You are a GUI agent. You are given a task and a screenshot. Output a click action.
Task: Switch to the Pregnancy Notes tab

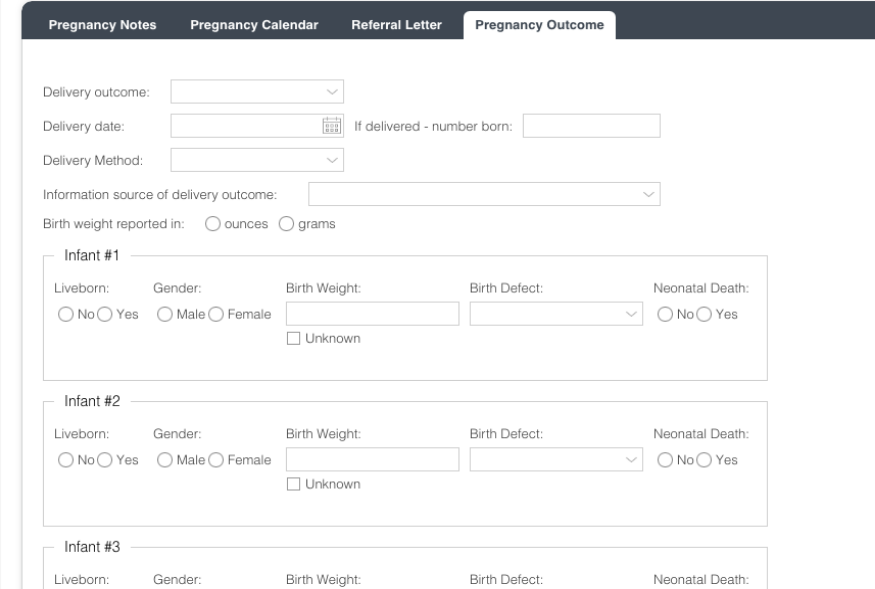[x=102, y=25]
